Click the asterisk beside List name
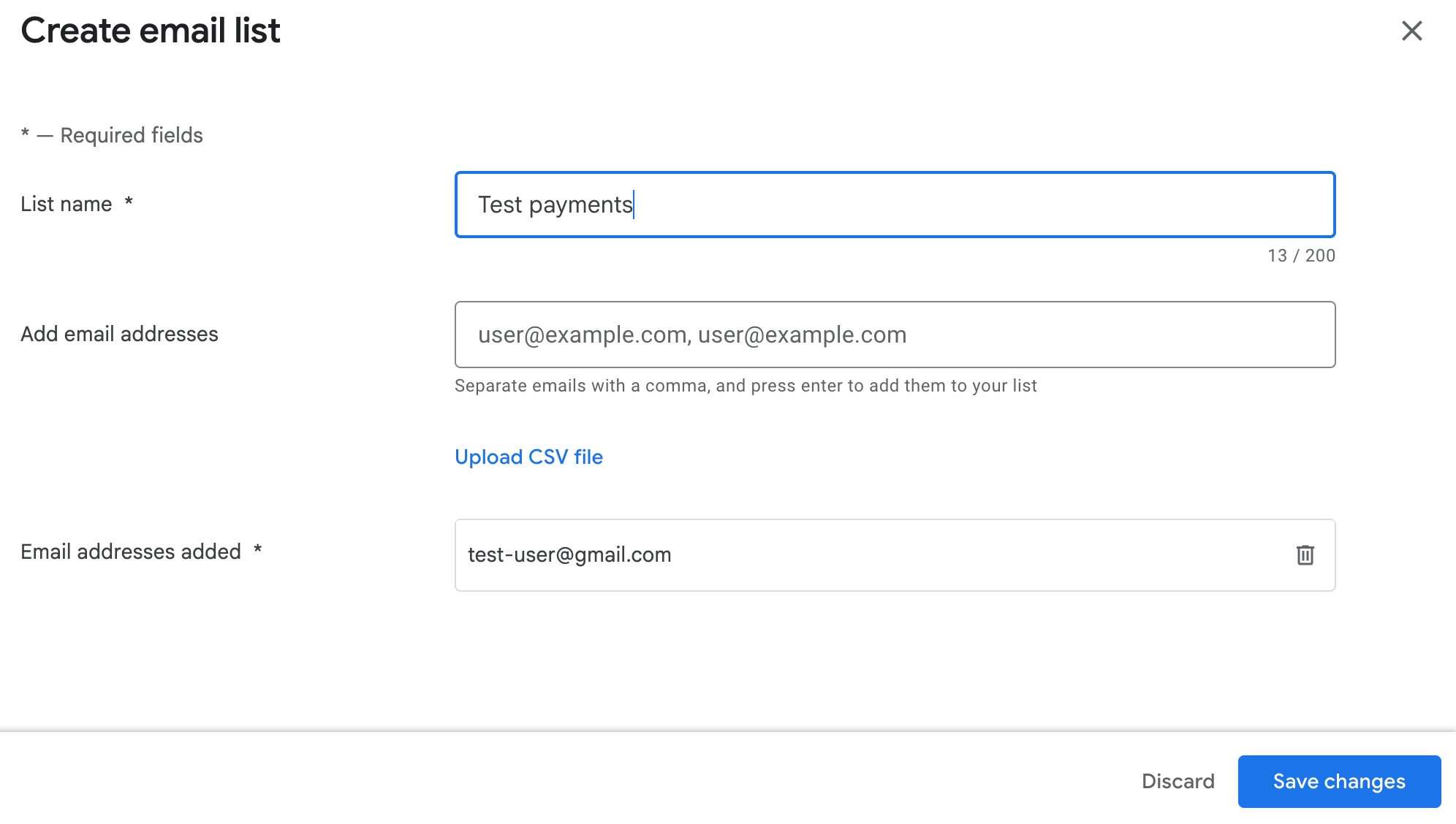This screenshot has height=824, width=1456. point(129,202)
